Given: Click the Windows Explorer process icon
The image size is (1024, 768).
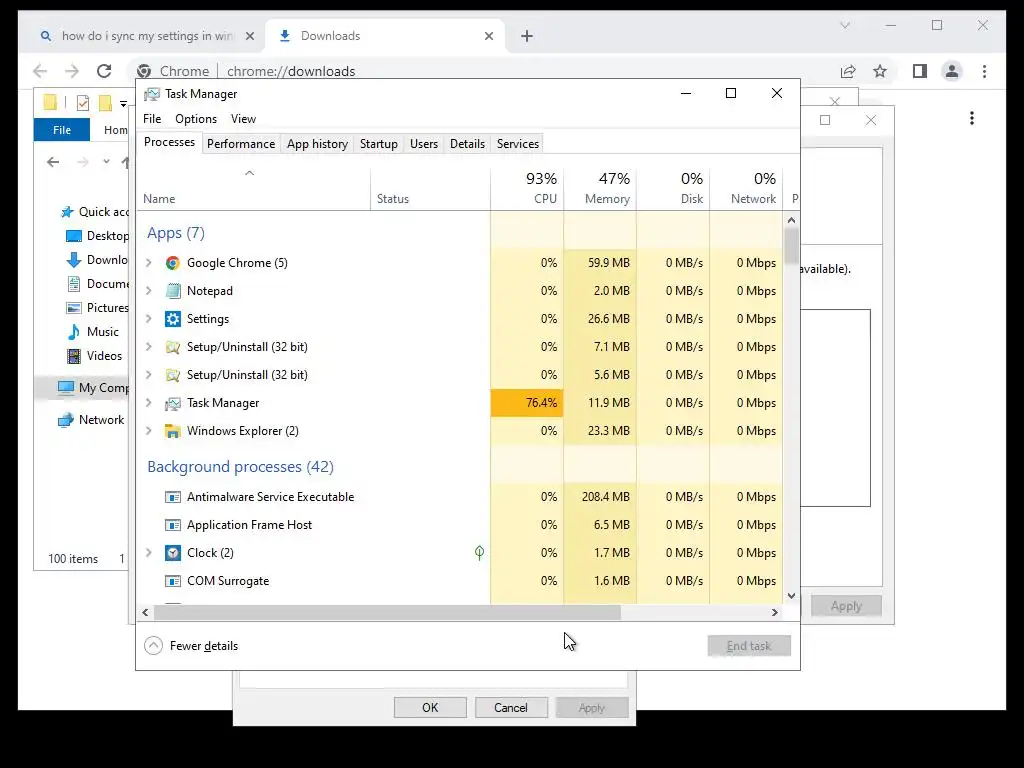Looking at the screenshot, I should click(x=172, y=432).
